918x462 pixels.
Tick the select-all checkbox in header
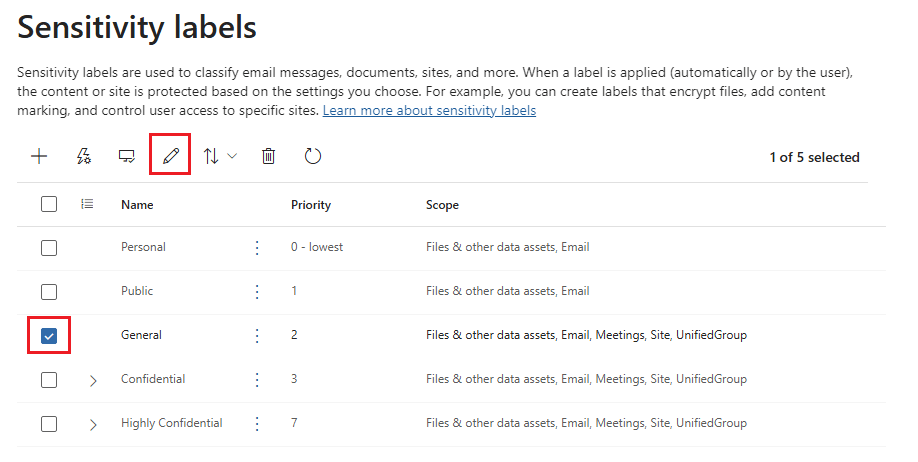(x=49, y=204)
